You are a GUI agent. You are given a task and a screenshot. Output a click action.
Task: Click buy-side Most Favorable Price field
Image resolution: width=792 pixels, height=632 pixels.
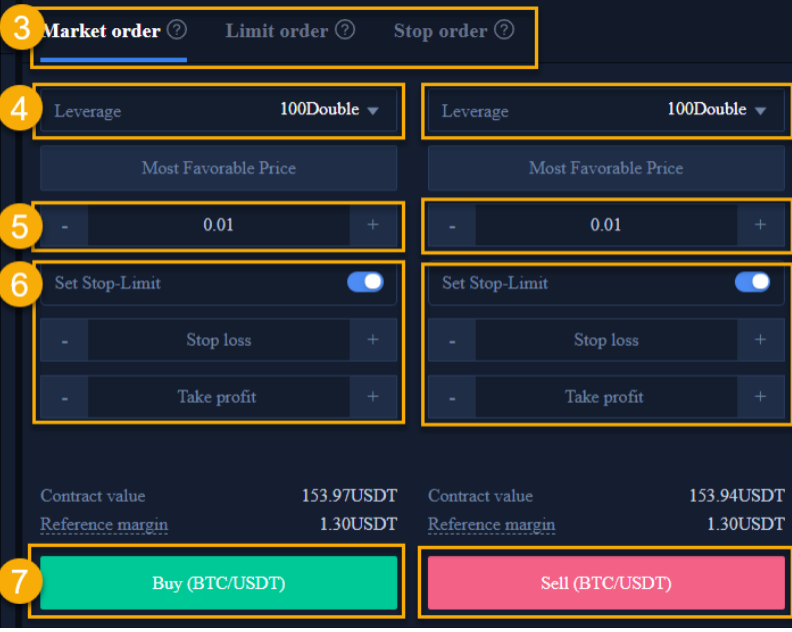click(x=219, y=168)
